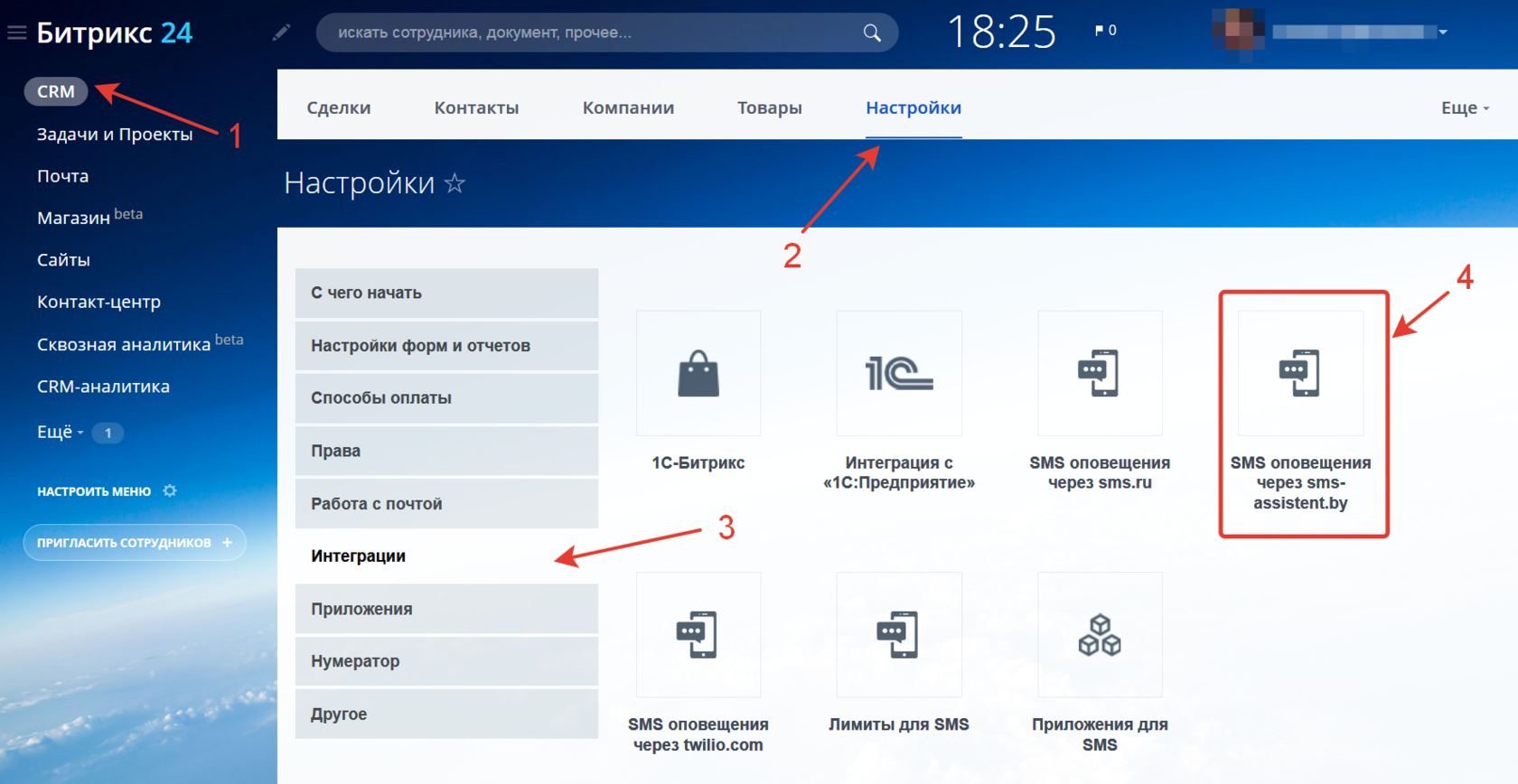Open SMS оповещения через sms.ru tile
Image resolution: width=1518 pixels, height=784 pixels.
(x=1100, y=373)
